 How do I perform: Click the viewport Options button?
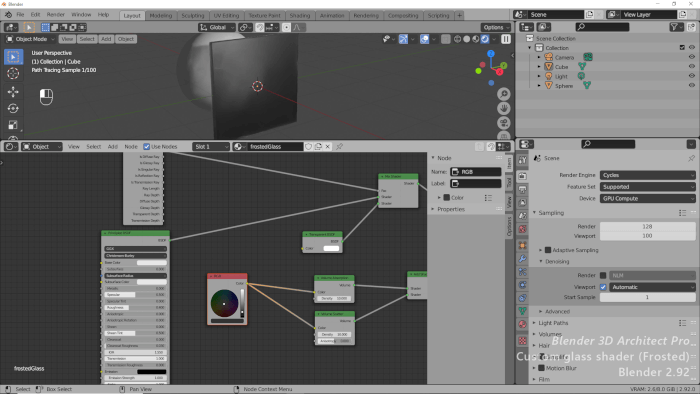coord(496,27)
